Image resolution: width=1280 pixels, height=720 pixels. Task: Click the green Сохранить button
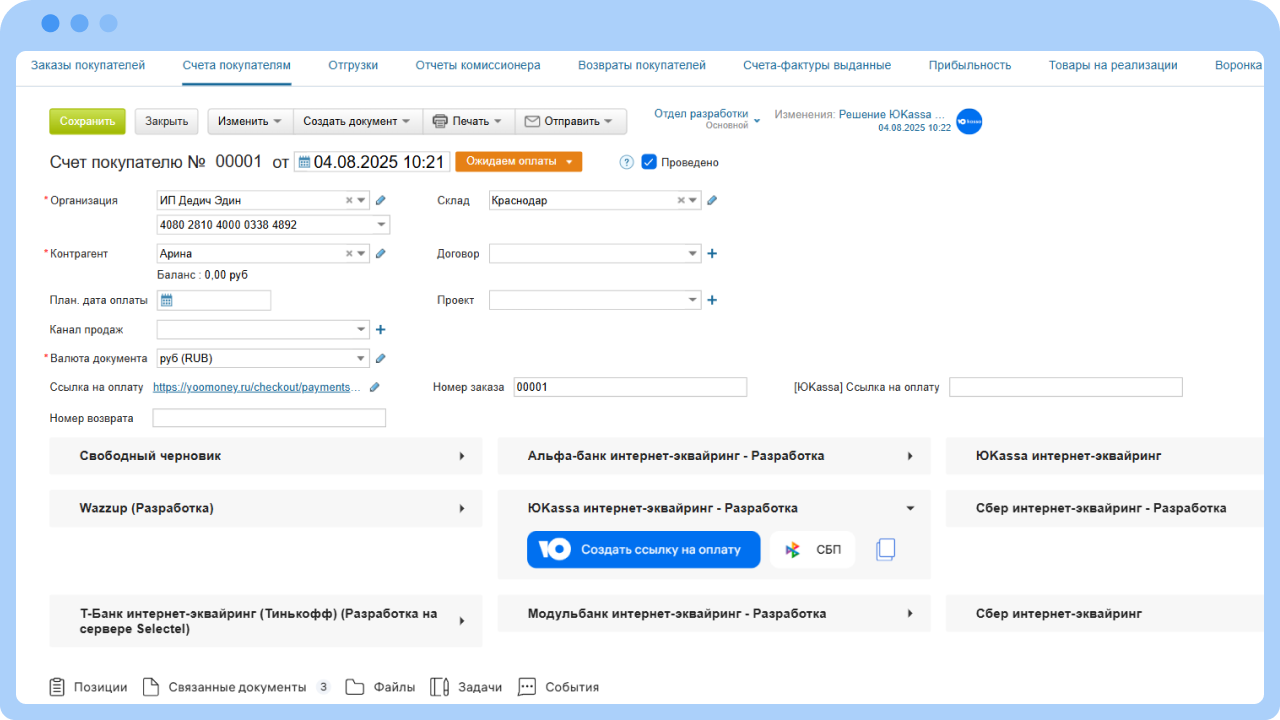coord(88,121)
